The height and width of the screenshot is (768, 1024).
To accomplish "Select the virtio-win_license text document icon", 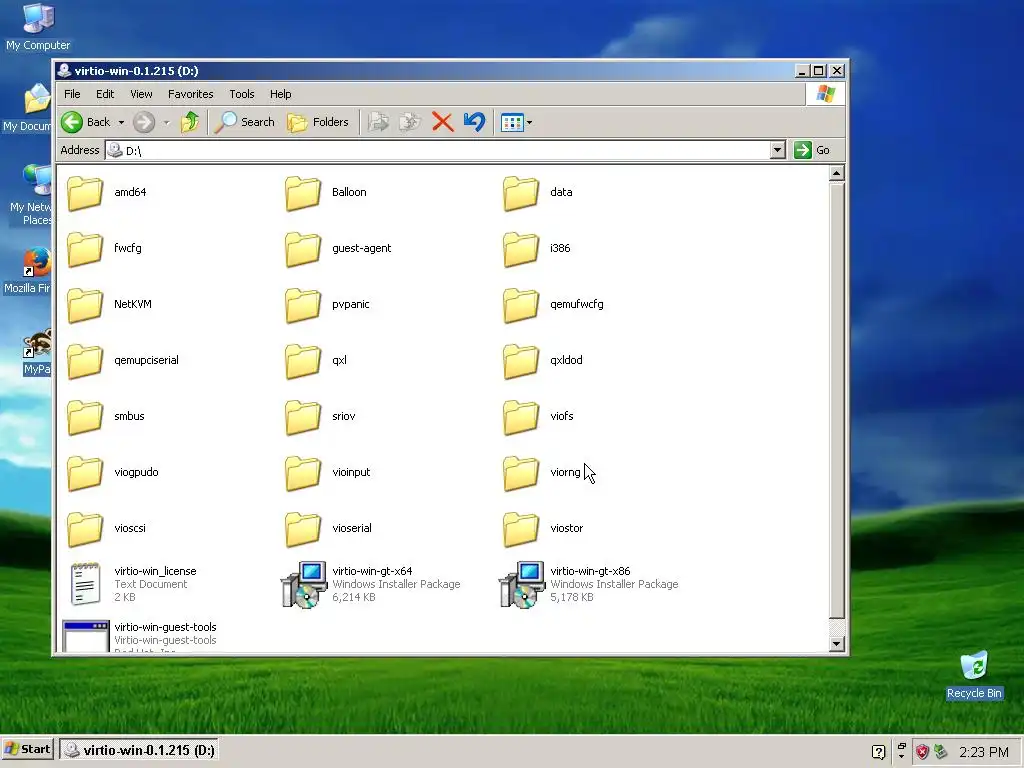I will (x=86, y=583).
